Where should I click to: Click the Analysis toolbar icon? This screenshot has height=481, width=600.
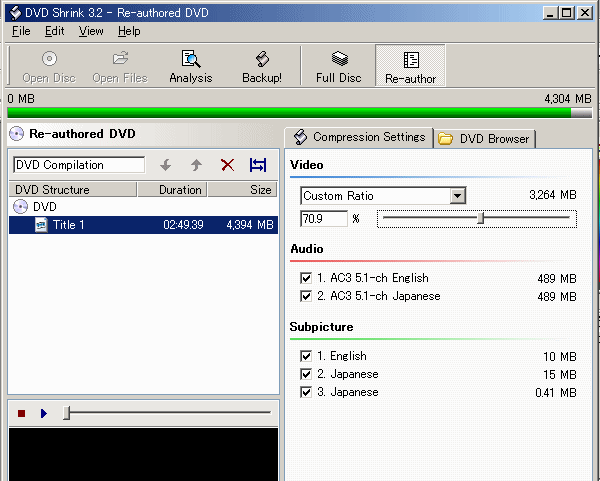(x=190, y=66)
